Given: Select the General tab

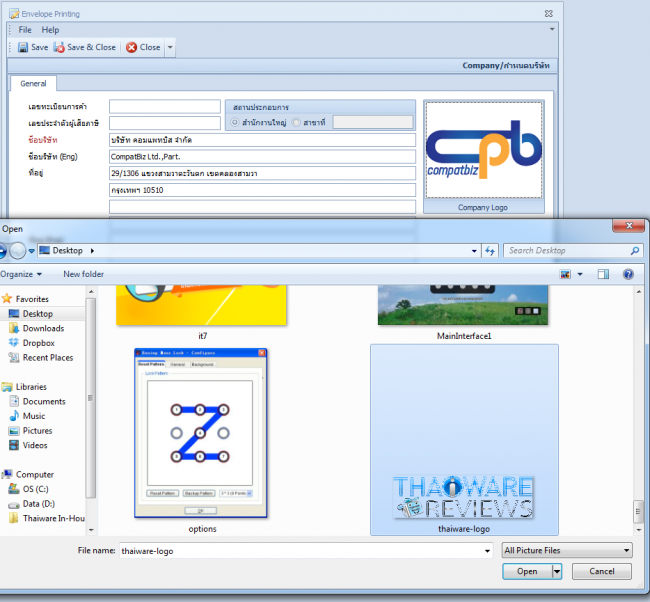Looking at the screenshot, I should point(33,83).
